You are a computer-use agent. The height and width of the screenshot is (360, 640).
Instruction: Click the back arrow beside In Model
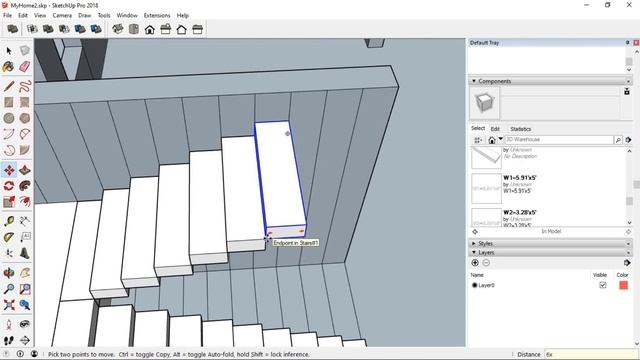pyautogui.click(x=475, y=232)
